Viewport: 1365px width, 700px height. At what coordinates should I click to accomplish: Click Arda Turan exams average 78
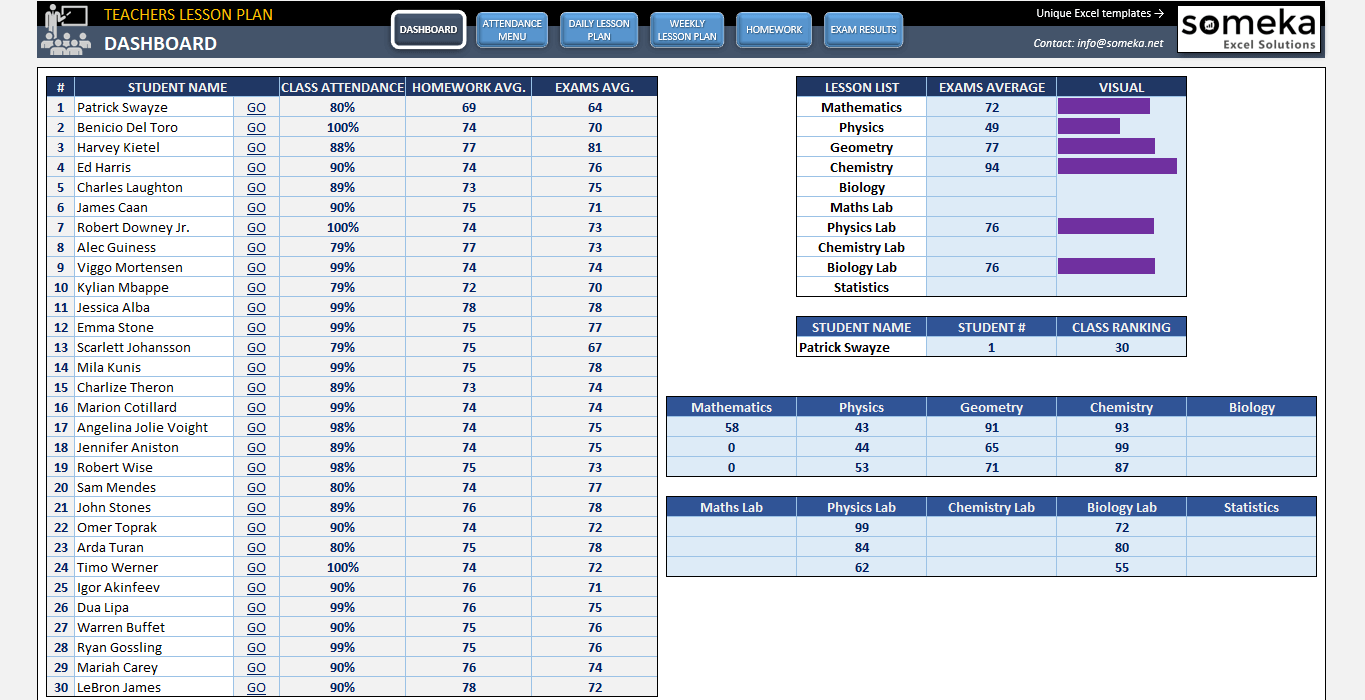[595, 547]
